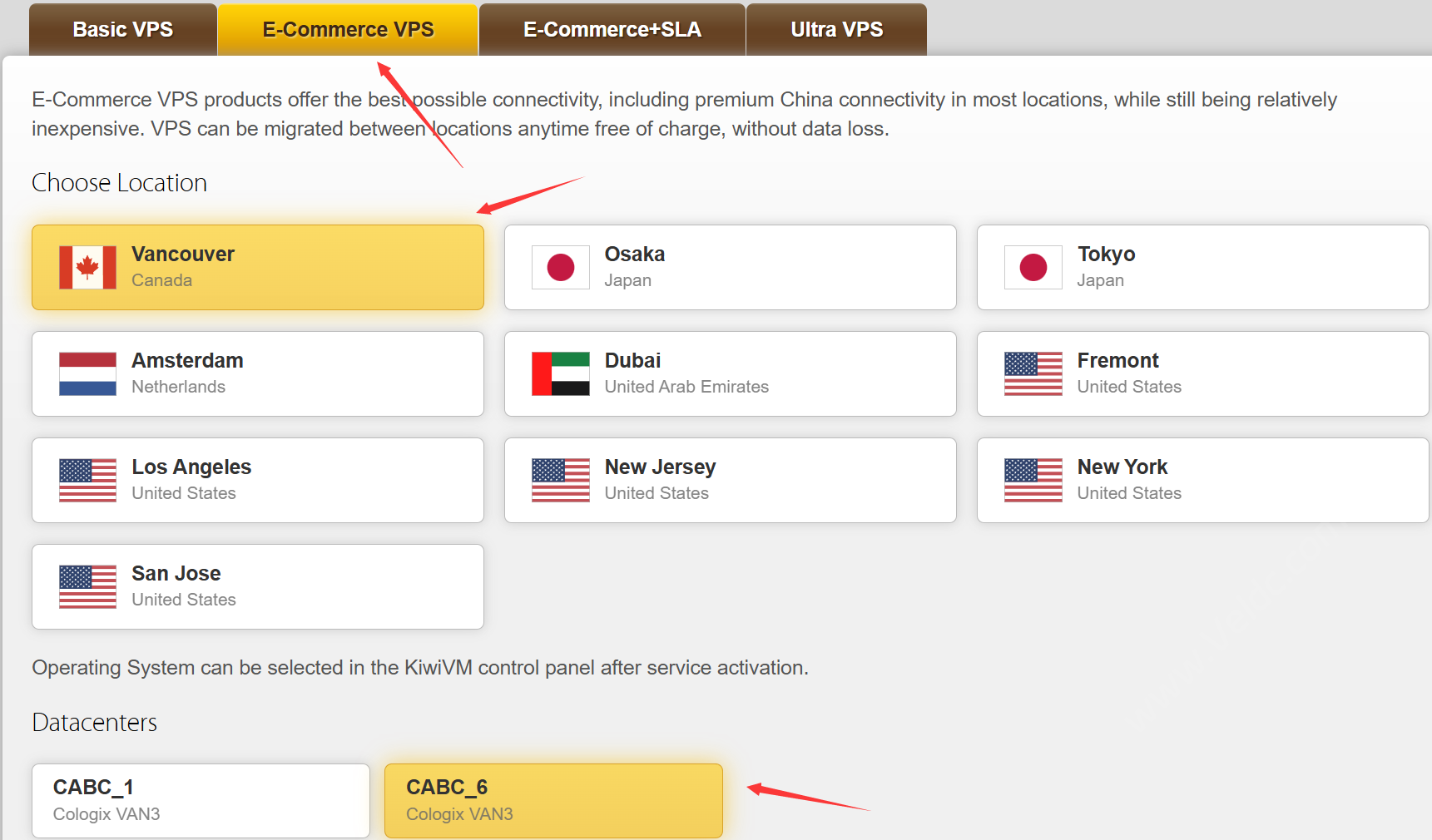
Task: Click the UAE flag icon for Dubai
Action: coord(561,373)
